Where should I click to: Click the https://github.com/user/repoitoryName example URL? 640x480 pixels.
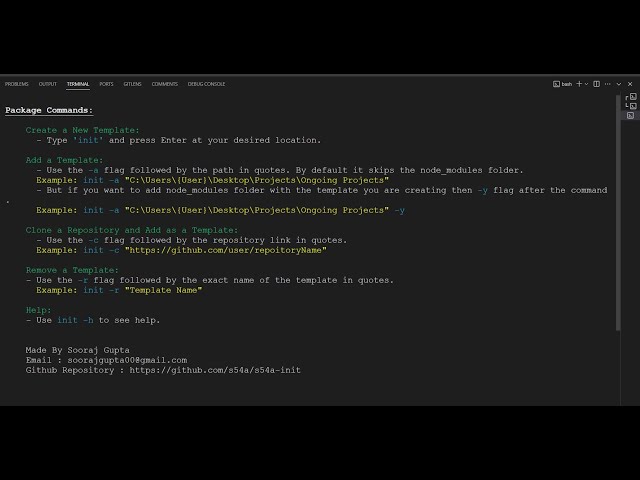click(226, 250)
